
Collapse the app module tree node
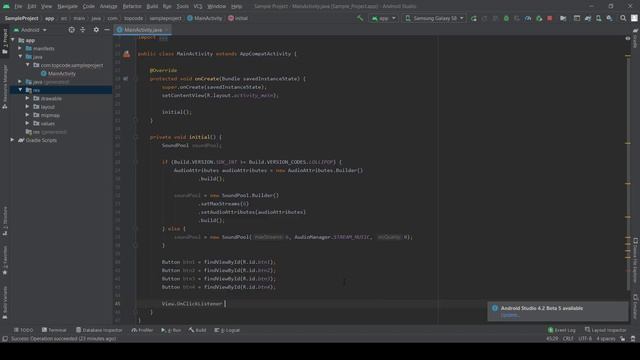[x=13, y=40]
